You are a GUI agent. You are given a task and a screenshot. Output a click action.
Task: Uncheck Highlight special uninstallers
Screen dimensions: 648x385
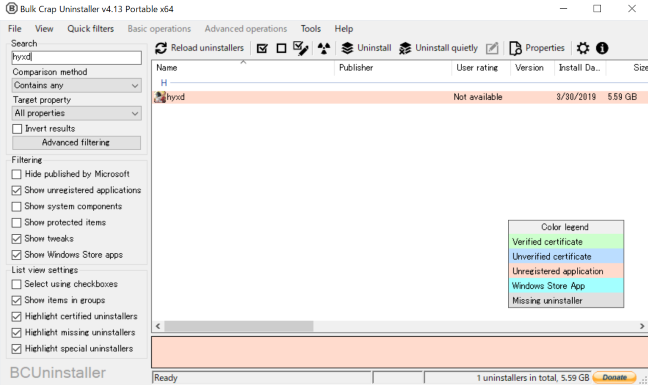point(17,349)
